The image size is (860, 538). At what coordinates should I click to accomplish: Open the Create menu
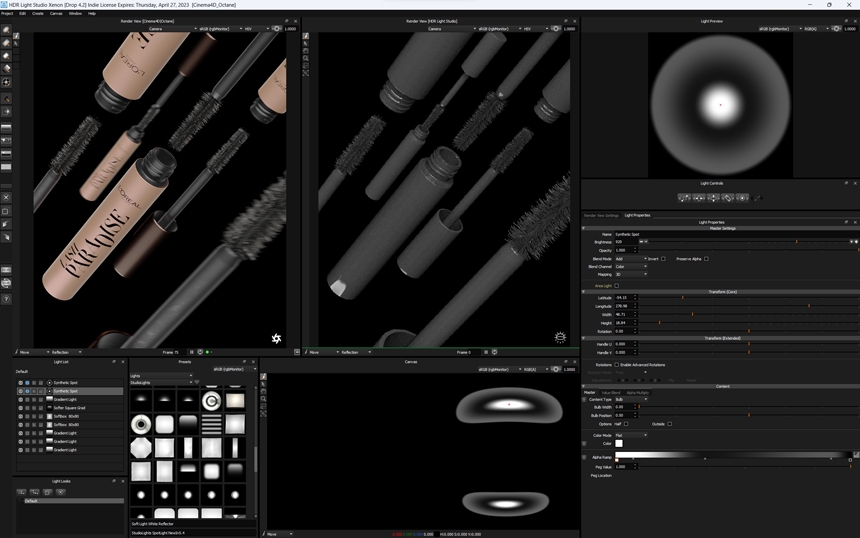(x=38, y=13)
